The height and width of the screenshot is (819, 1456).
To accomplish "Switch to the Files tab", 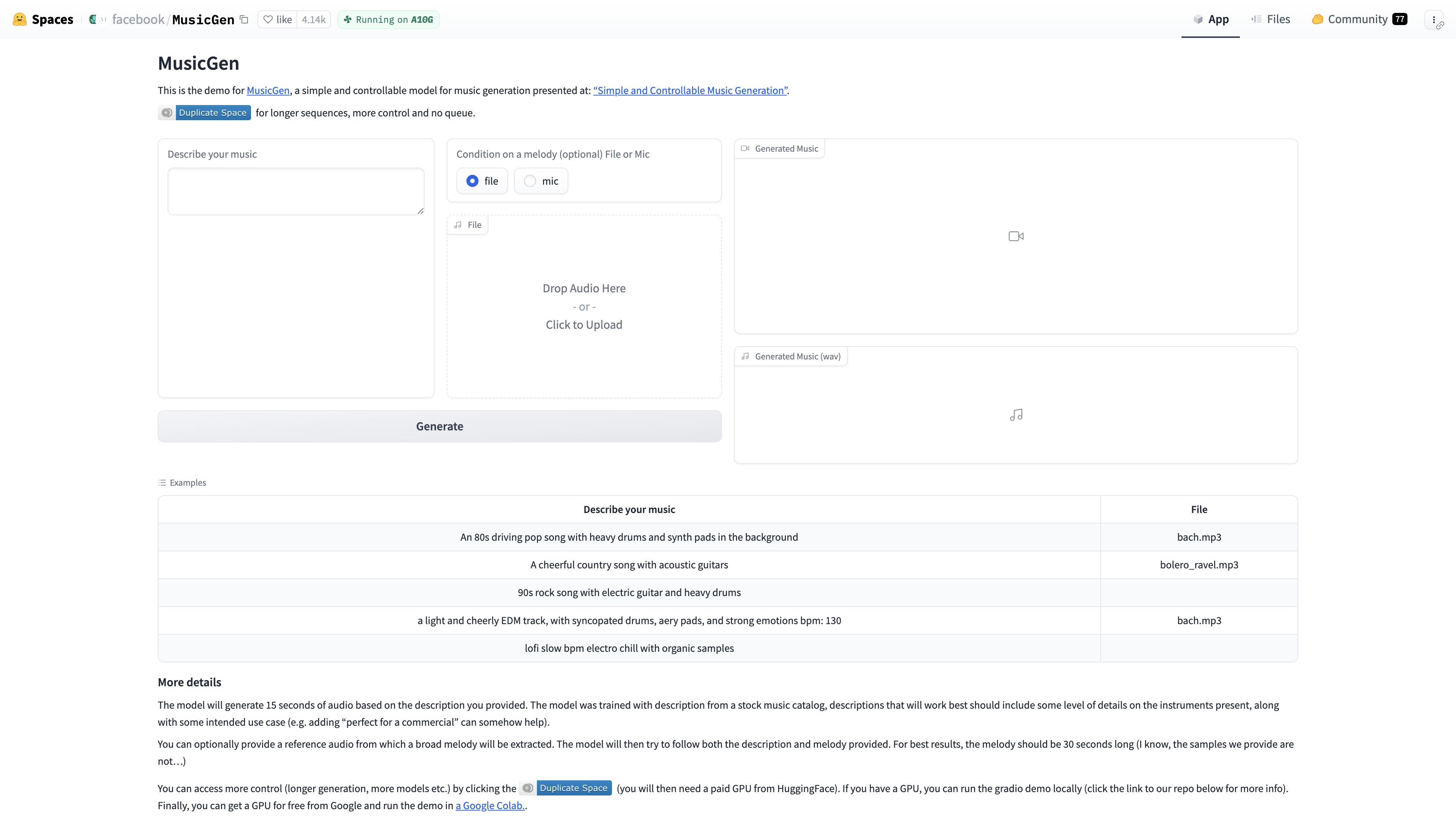I will pos(1271,19).
